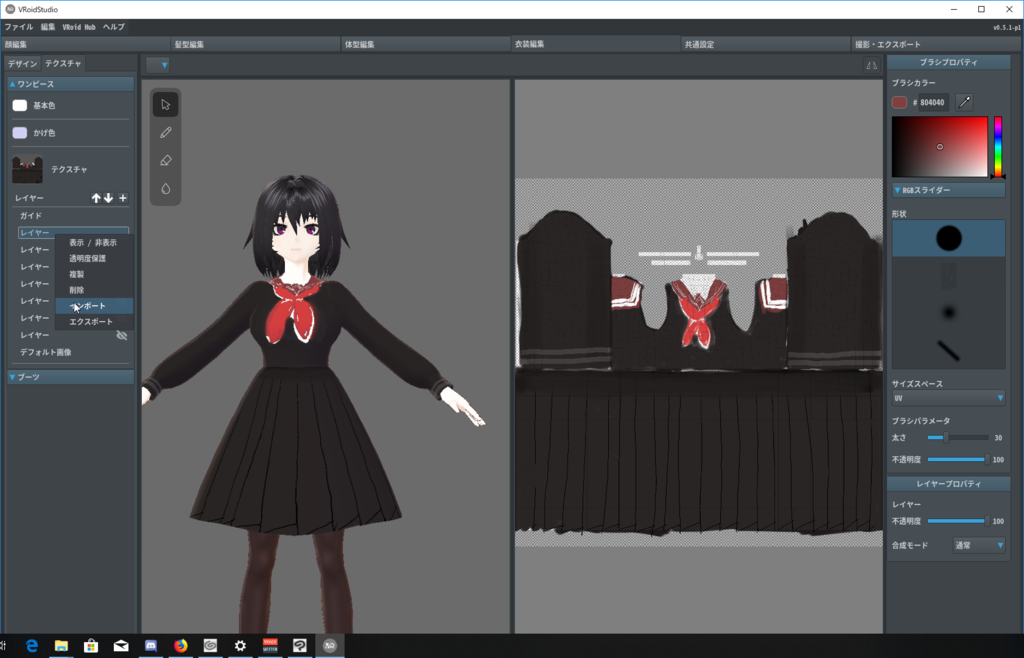This screenshot has width=1024, height=658.
Task: Toggle the hidden-eye icon on bottom レイヤー
Action: tap(121, 335)
